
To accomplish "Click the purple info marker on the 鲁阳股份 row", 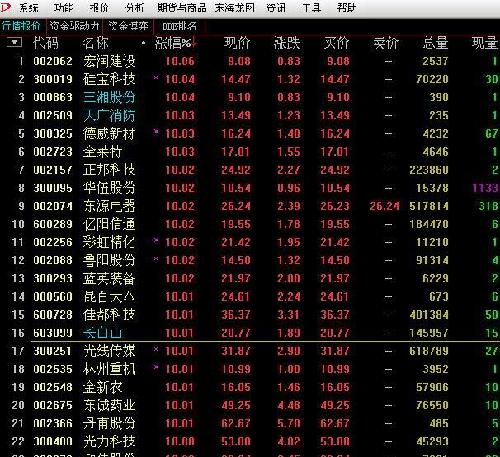I will (x=156, y=258).
